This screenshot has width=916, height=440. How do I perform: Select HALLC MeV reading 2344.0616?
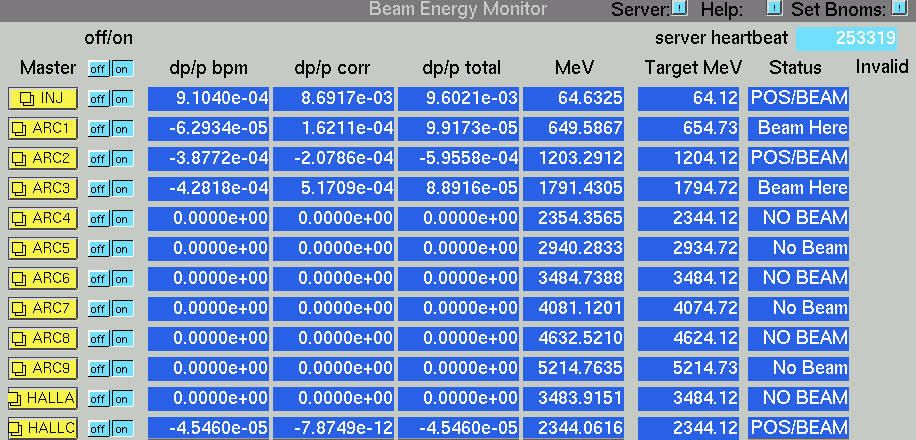click(x=574, y=428)
